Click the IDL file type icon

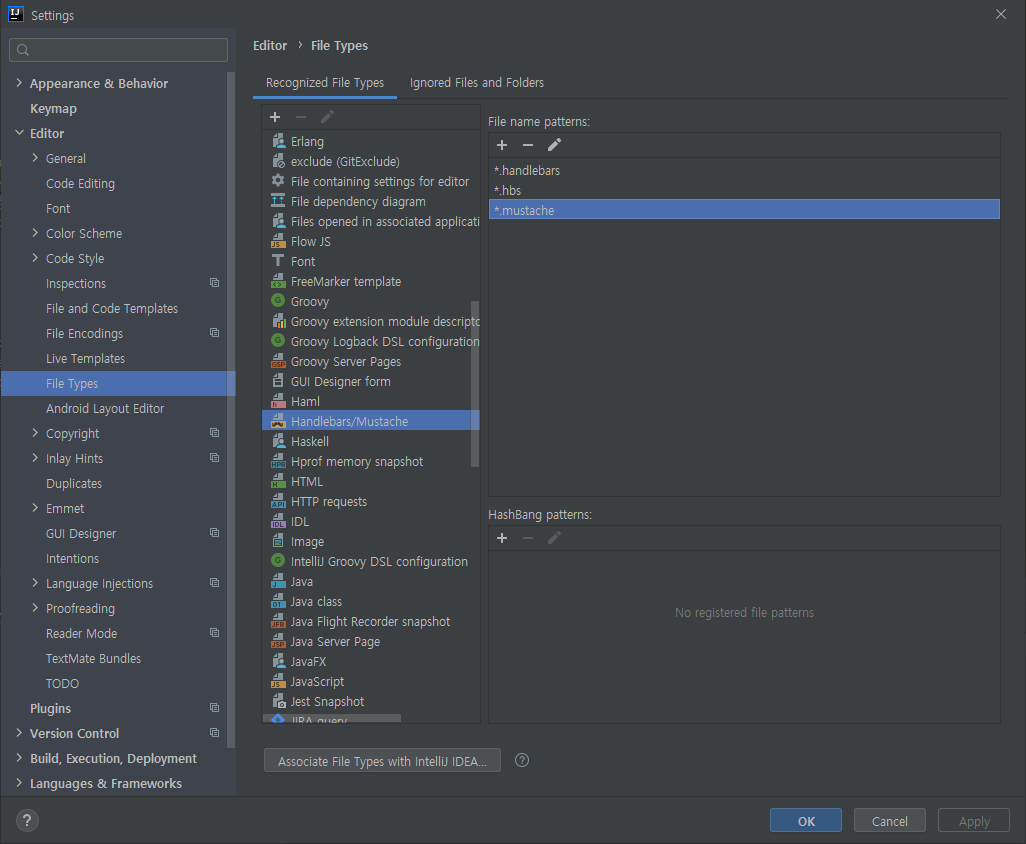click(278, 521)
